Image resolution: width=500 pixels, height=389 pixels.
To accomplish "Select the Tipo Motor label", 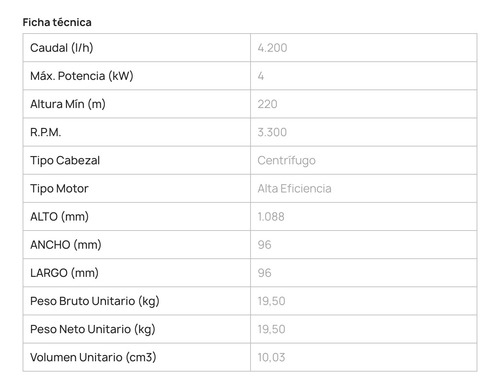I will (x=59, y=189).
